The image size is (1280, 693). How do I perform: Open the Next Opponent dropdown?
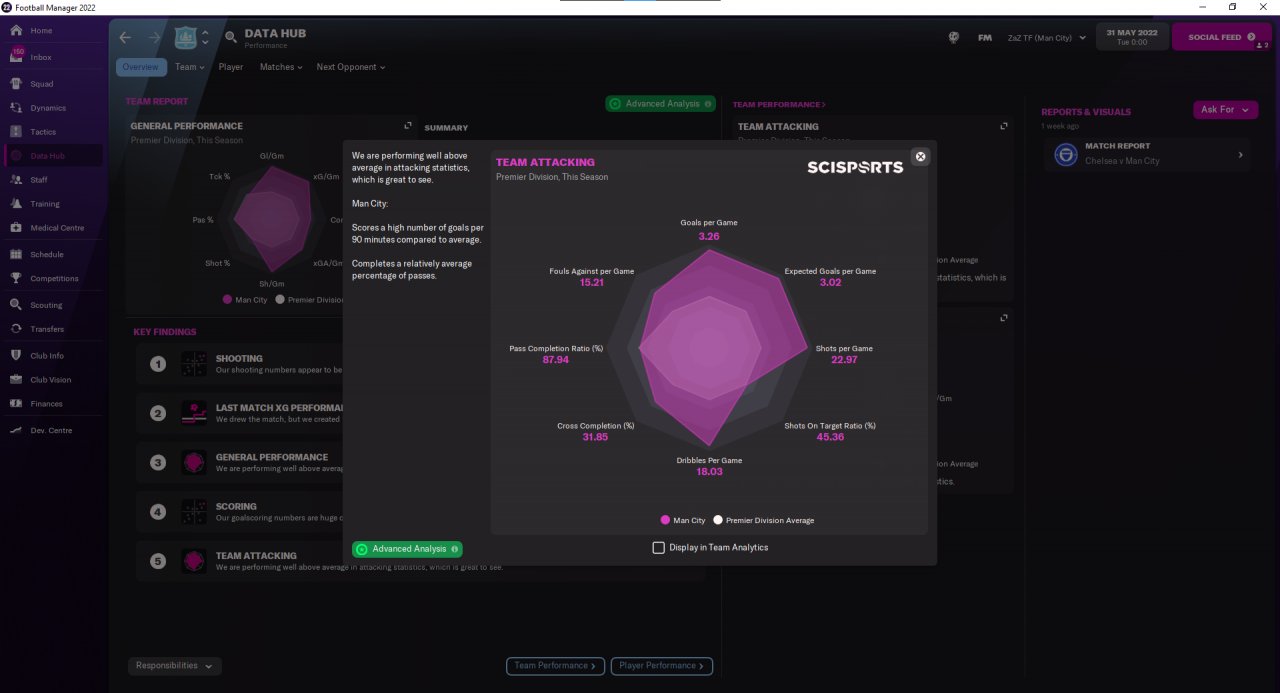(x=350, y=67)
